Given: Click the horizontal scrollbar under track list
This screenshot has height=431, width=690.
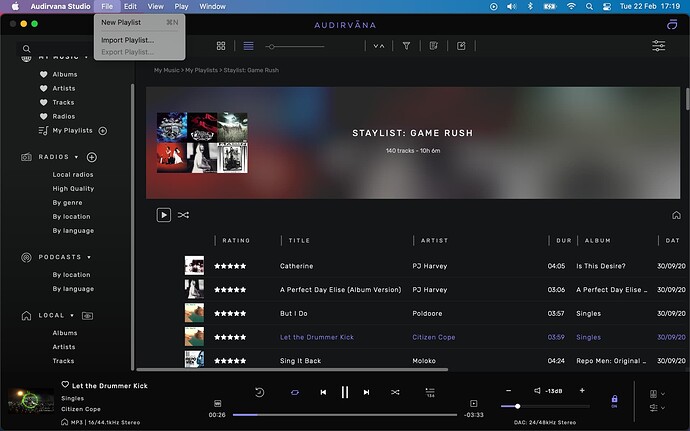Looking at the screenshot, I should coord(292,369).
